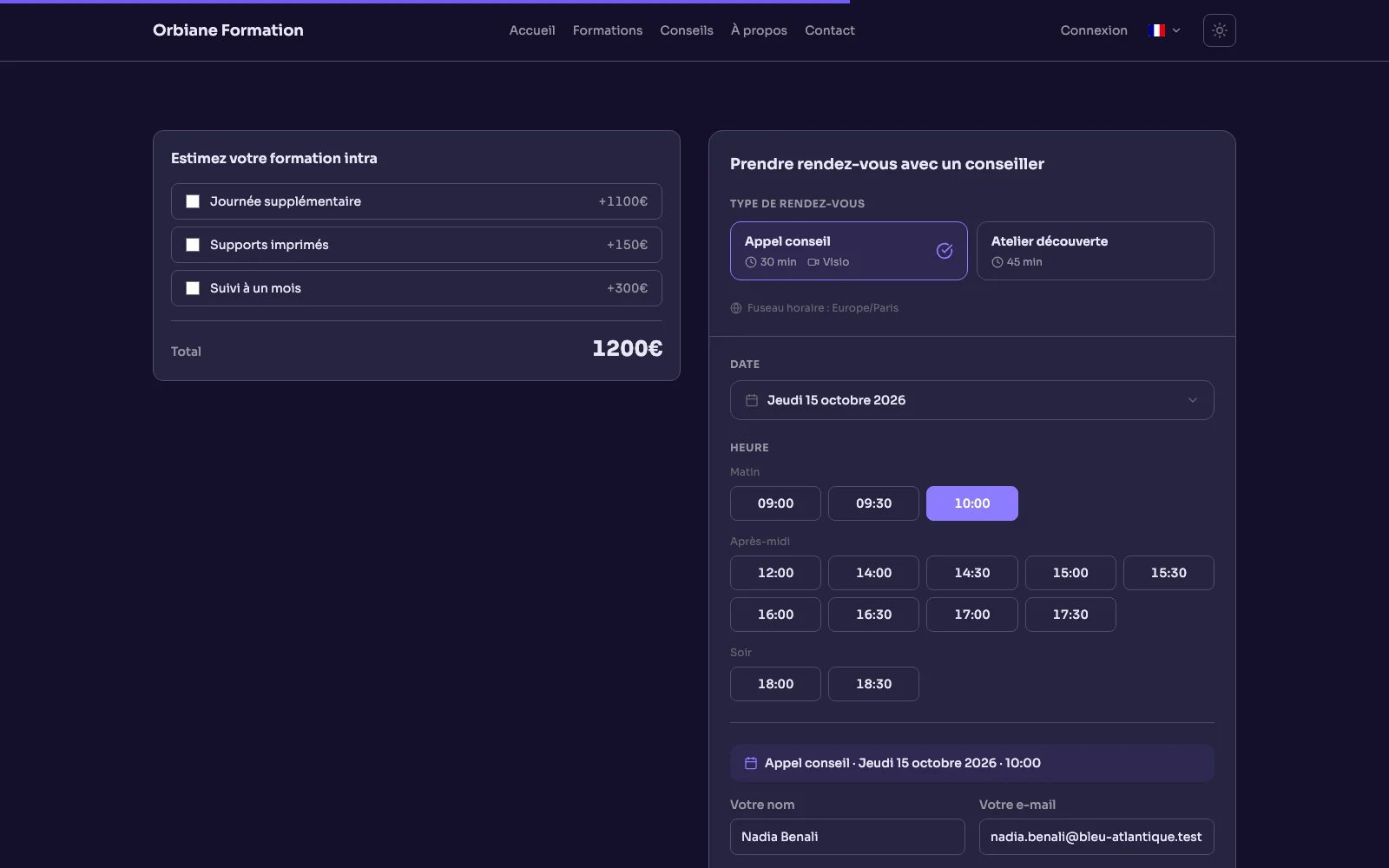Choose the Atelier découverte appointment type

click(1096, 251)
